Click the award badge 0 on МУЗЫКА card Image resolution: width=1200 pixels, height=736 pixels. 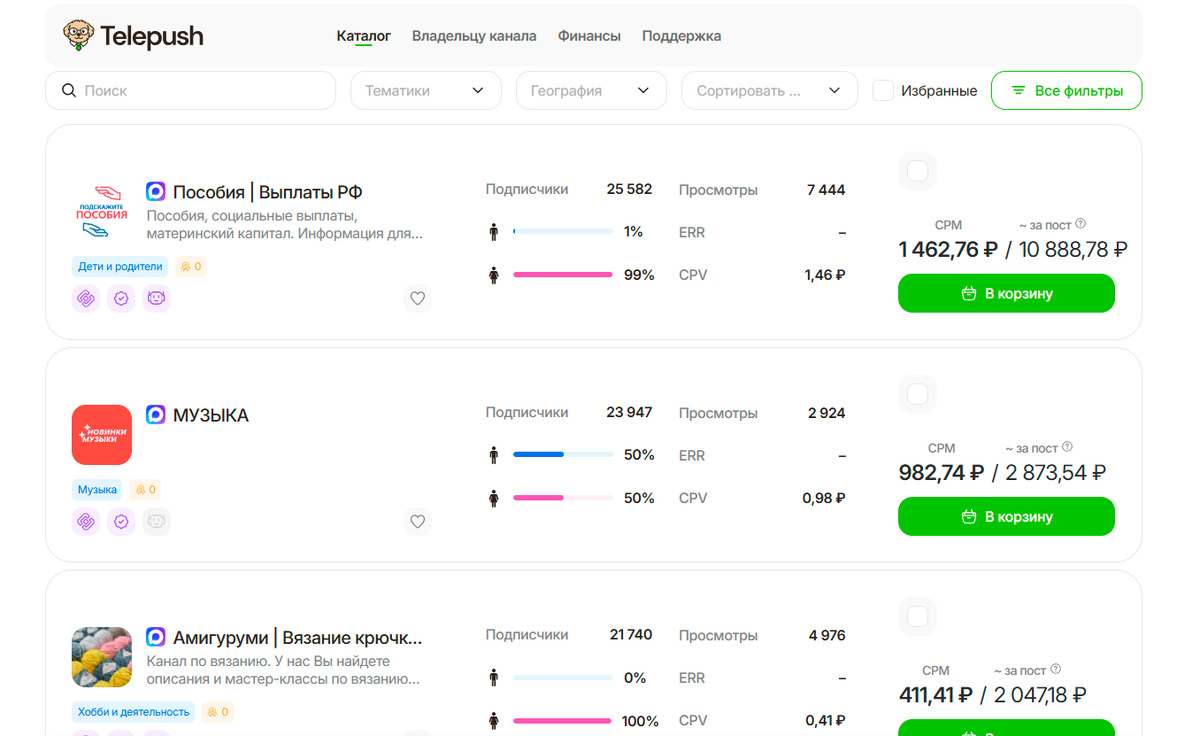click(146, 490)
